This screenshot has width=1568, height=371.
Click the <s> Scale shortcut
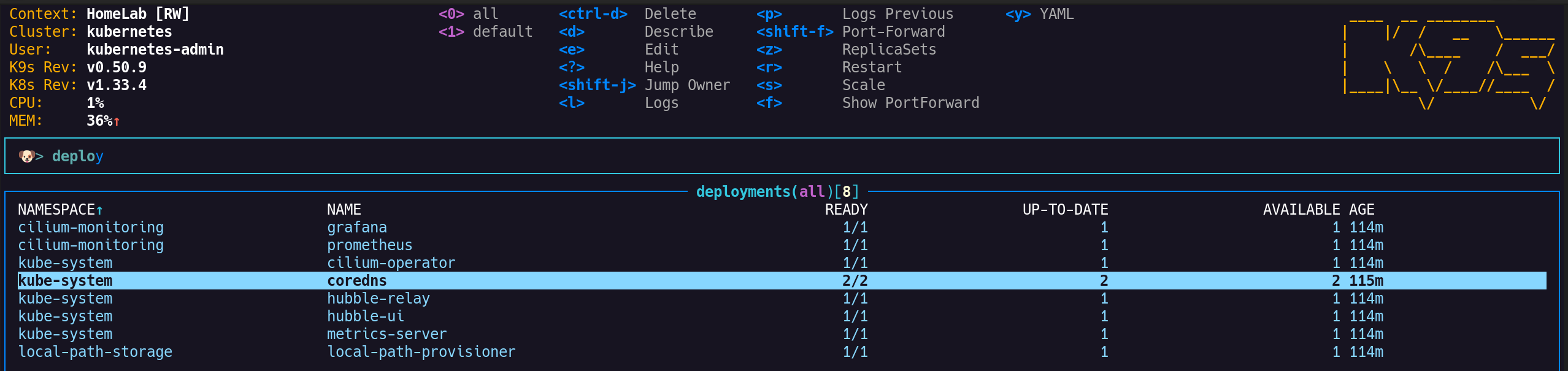click(x=821, y=85)
